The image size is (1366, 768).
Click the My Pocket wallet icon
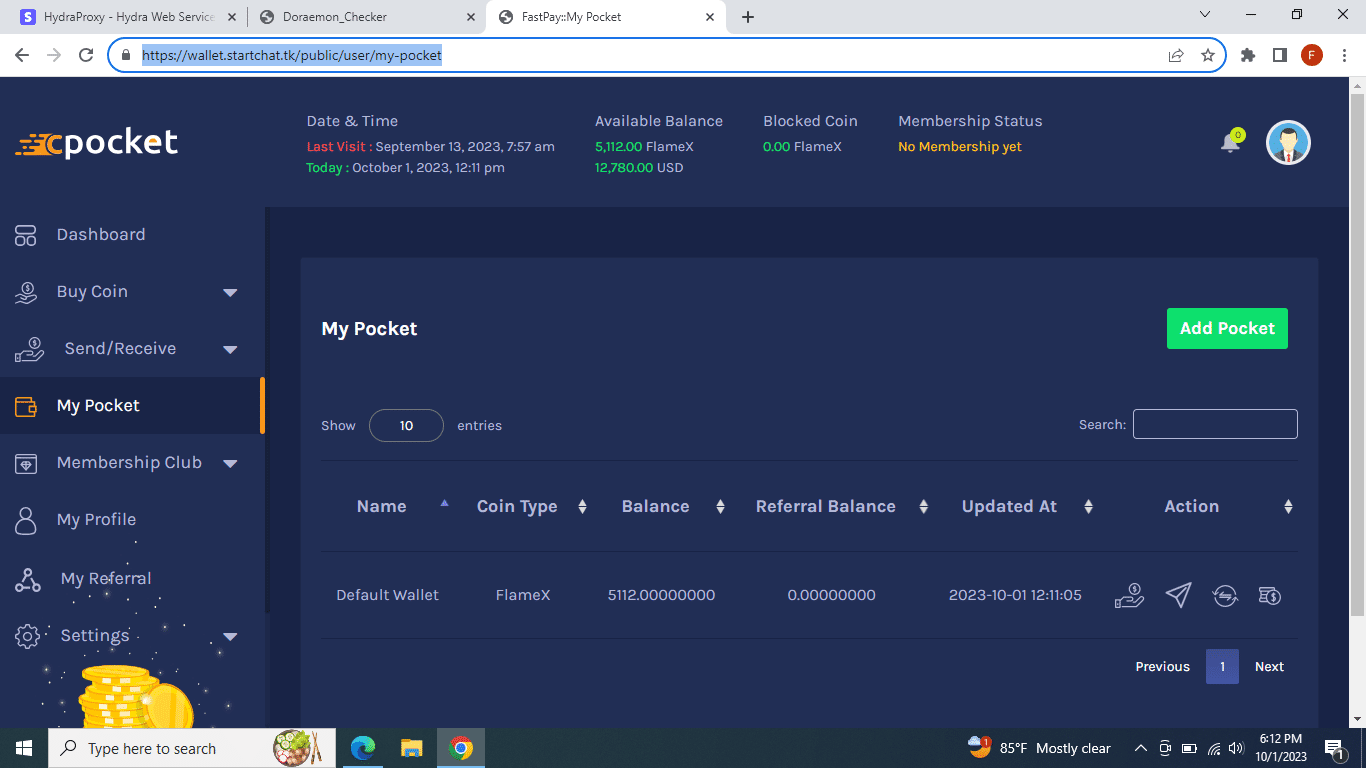(x=26, y=406)
